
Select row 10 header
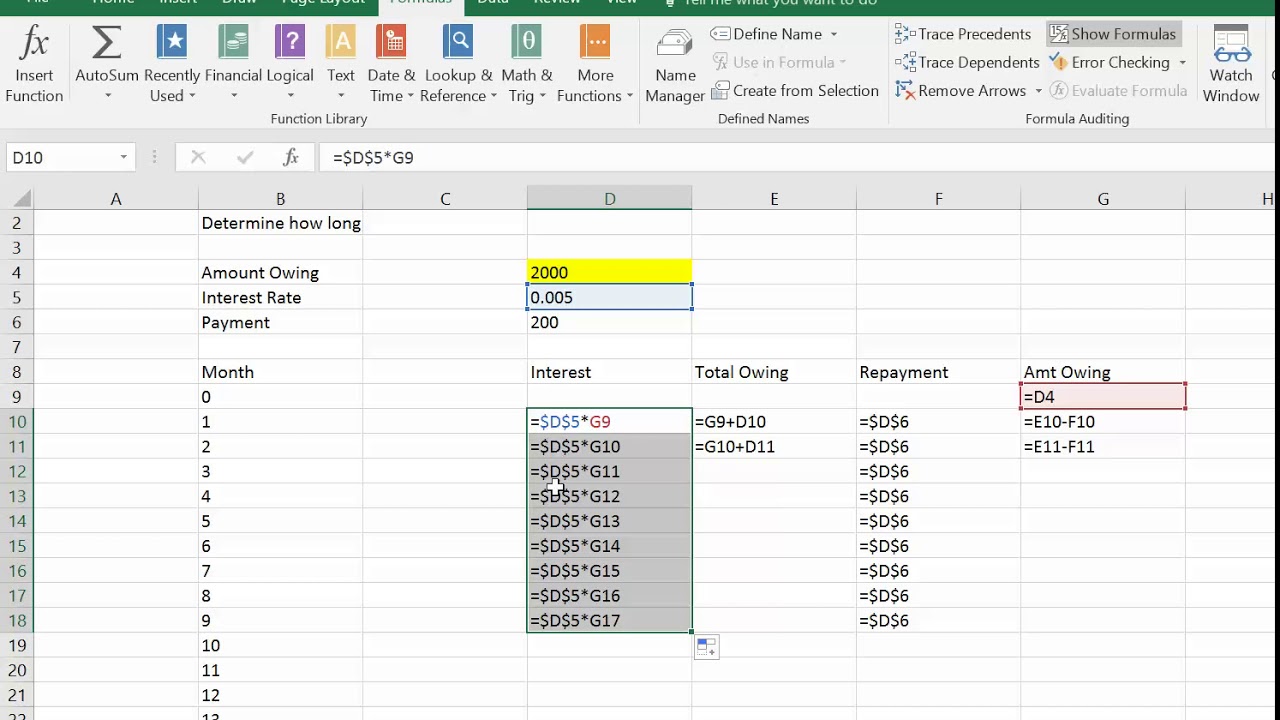pyautogui.click(x=17, y=422)
